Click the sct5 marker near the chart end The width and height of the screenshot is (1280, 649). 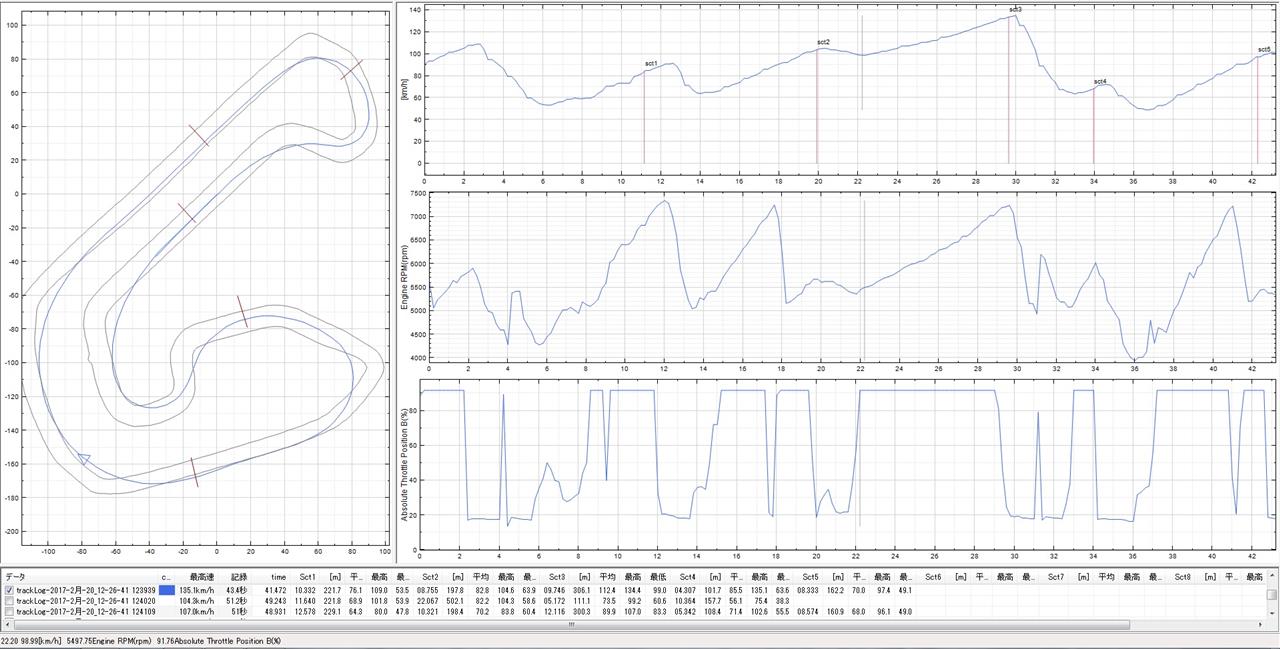click(x=1264, y=49)
